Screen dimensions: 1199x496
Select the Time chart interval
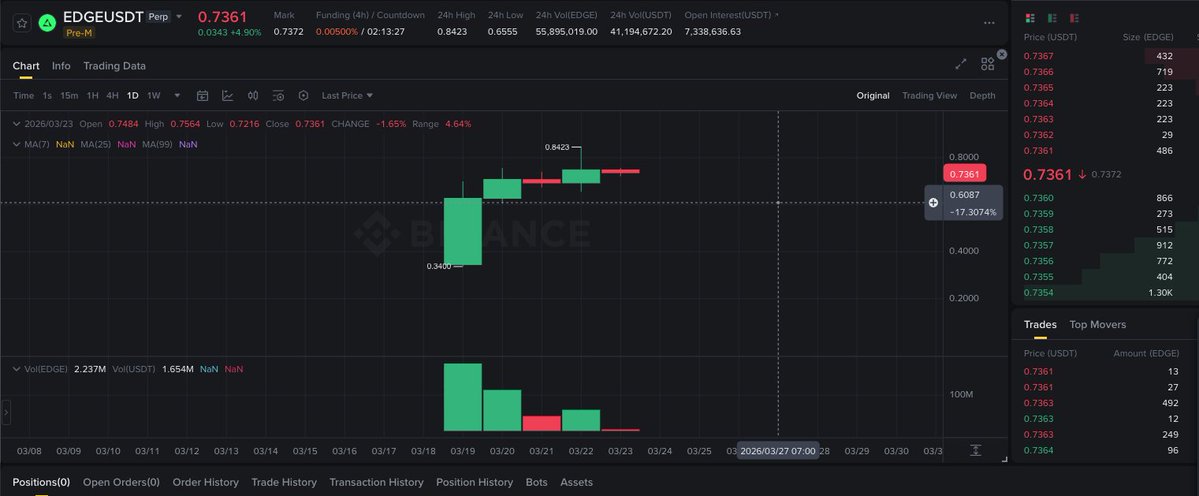click(x=24, y=96)
